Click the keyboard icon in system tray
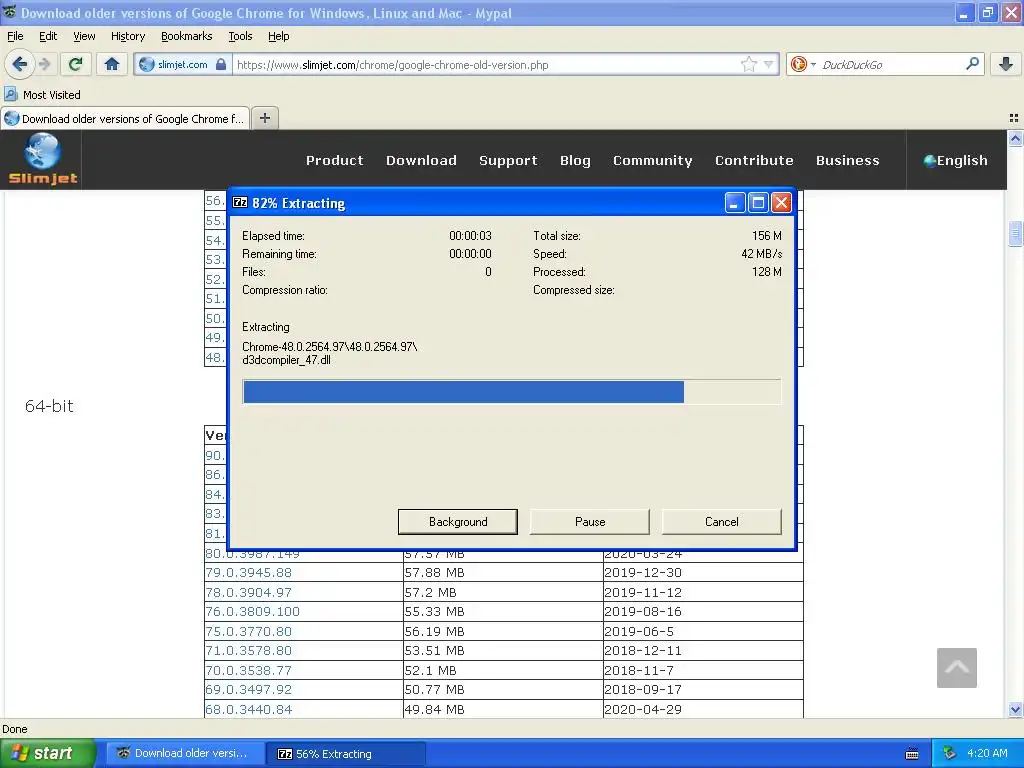The height and width of the screenshot is (768, 1024). [x=912, y=754]
